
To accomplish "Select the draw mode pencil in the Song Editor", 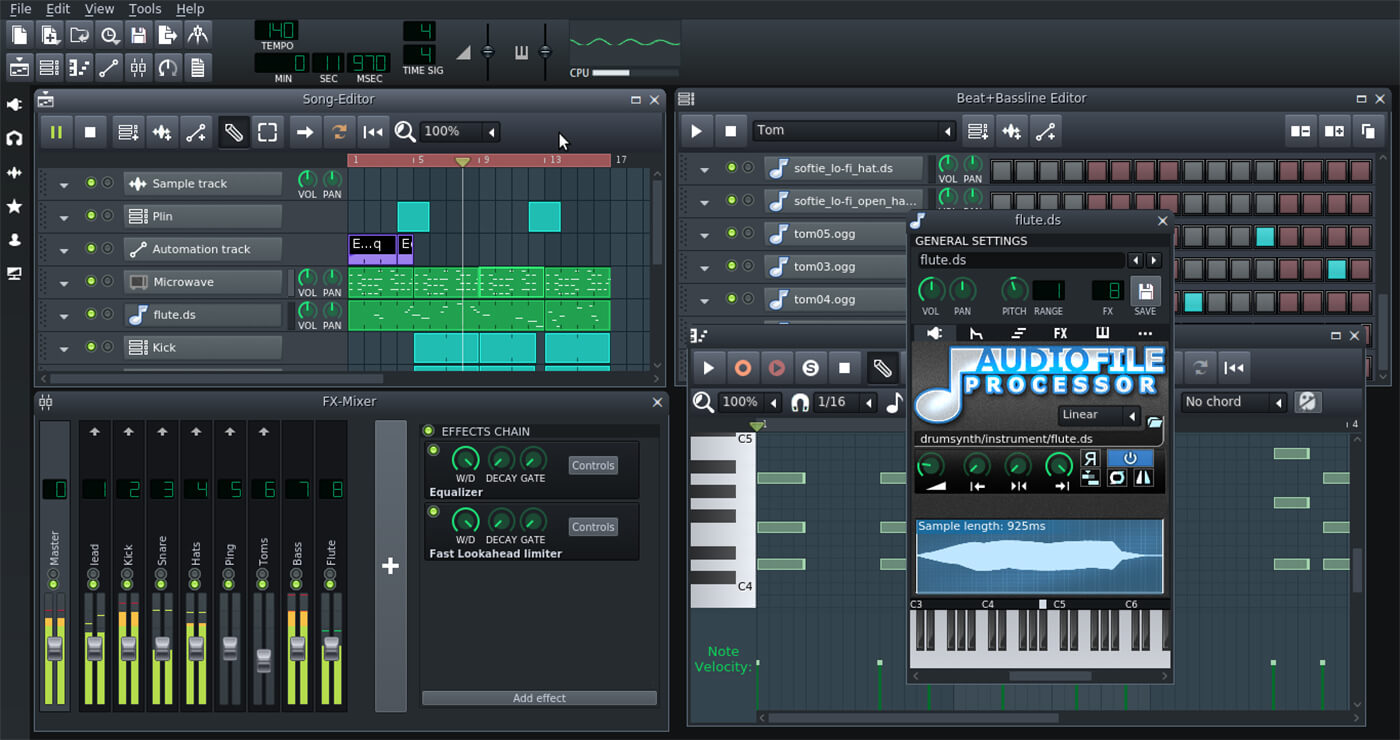I will coord(233,131).
